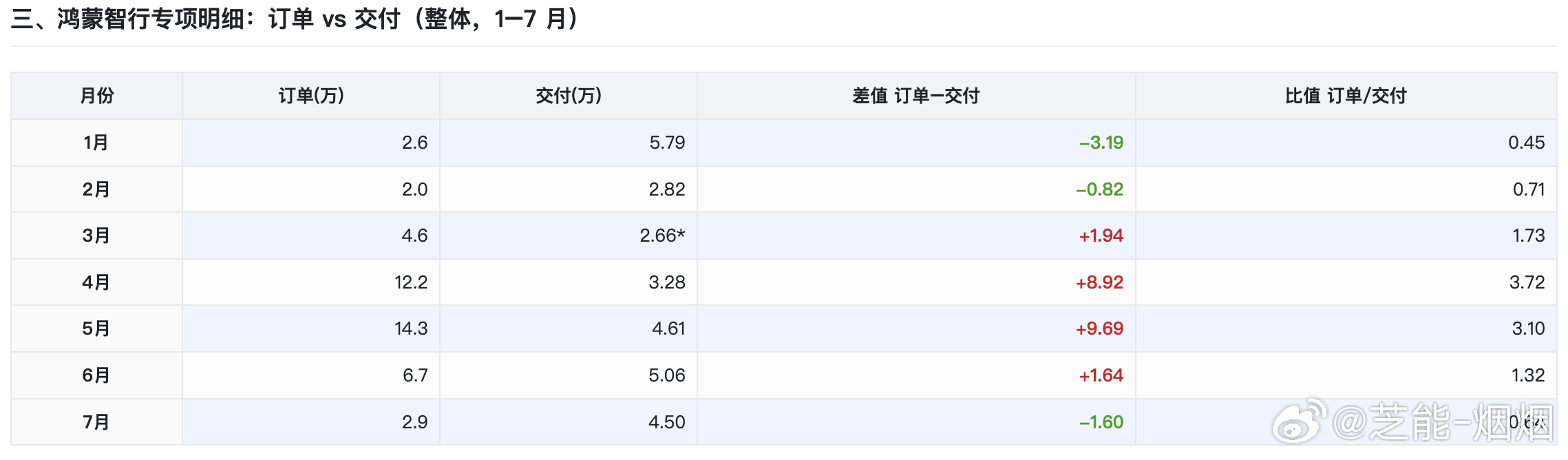Click the section title 鸿蒙智行专项明细
The width and height of the screenshot is (1568, 460).
point(151,19)
